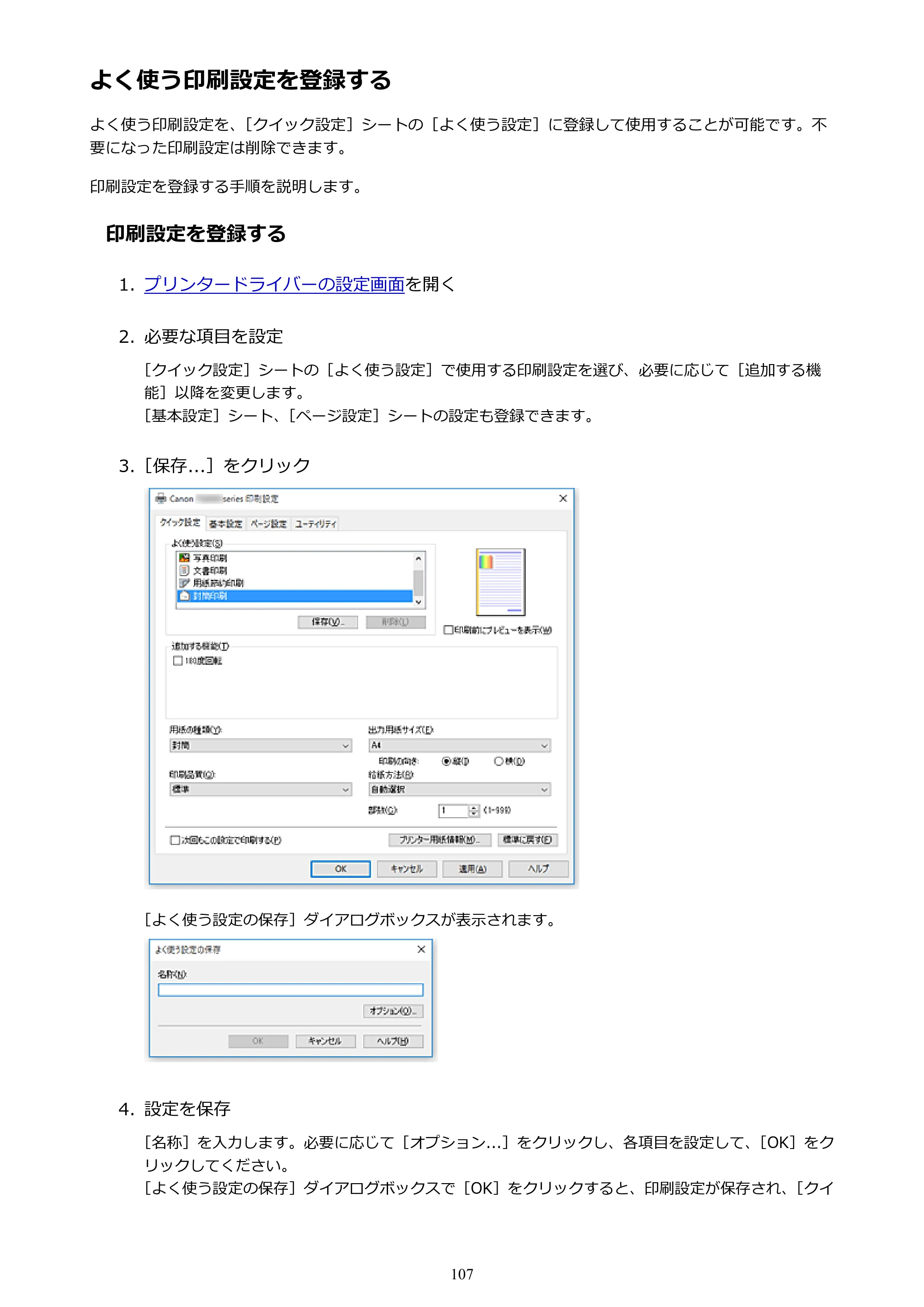The width and height of the screenshot is (924, 1307).
Task: Switch to the クイック設定 tab
Action: coord(180,523)
